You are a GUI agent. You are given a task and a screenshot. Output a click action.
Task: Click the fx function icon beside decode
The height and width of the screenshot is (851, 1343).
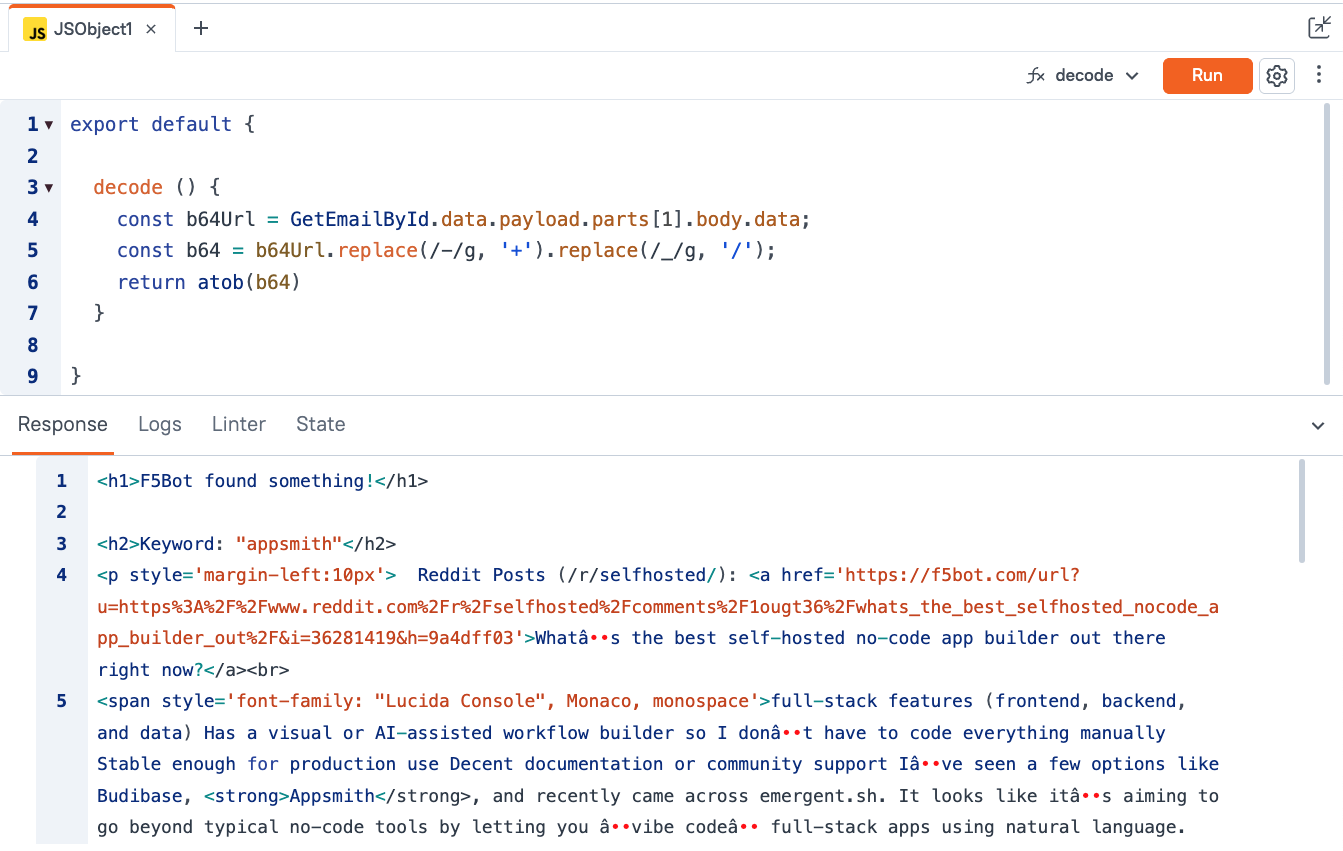tap(1036, 76)
